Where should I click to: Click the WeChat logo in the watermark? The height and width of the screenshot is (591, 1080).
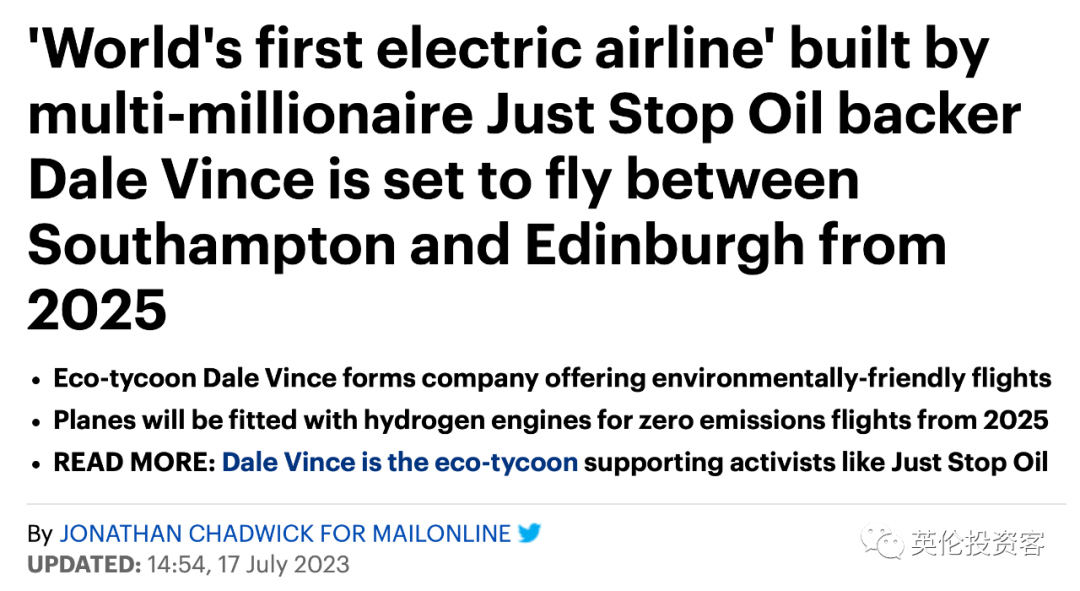881,542
